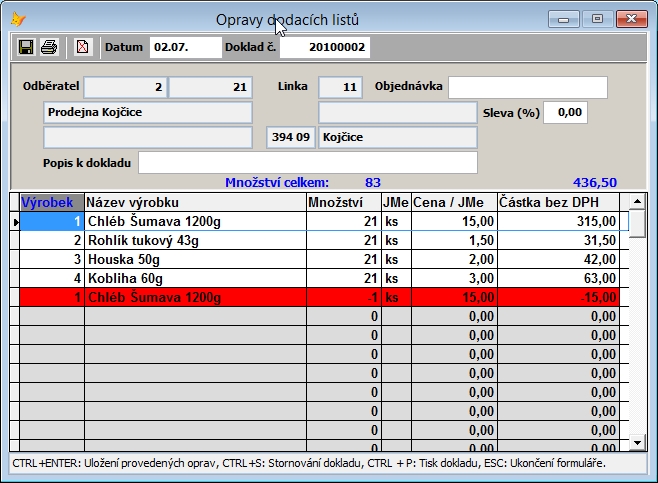Click the city field Kojčice

(x=398, y=137)
